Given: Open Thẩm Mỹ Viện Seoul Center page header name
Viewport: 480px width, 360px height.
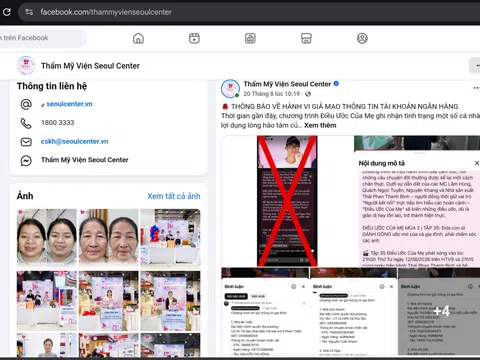Looking at the screenshot, I should [x=90, y=66].
